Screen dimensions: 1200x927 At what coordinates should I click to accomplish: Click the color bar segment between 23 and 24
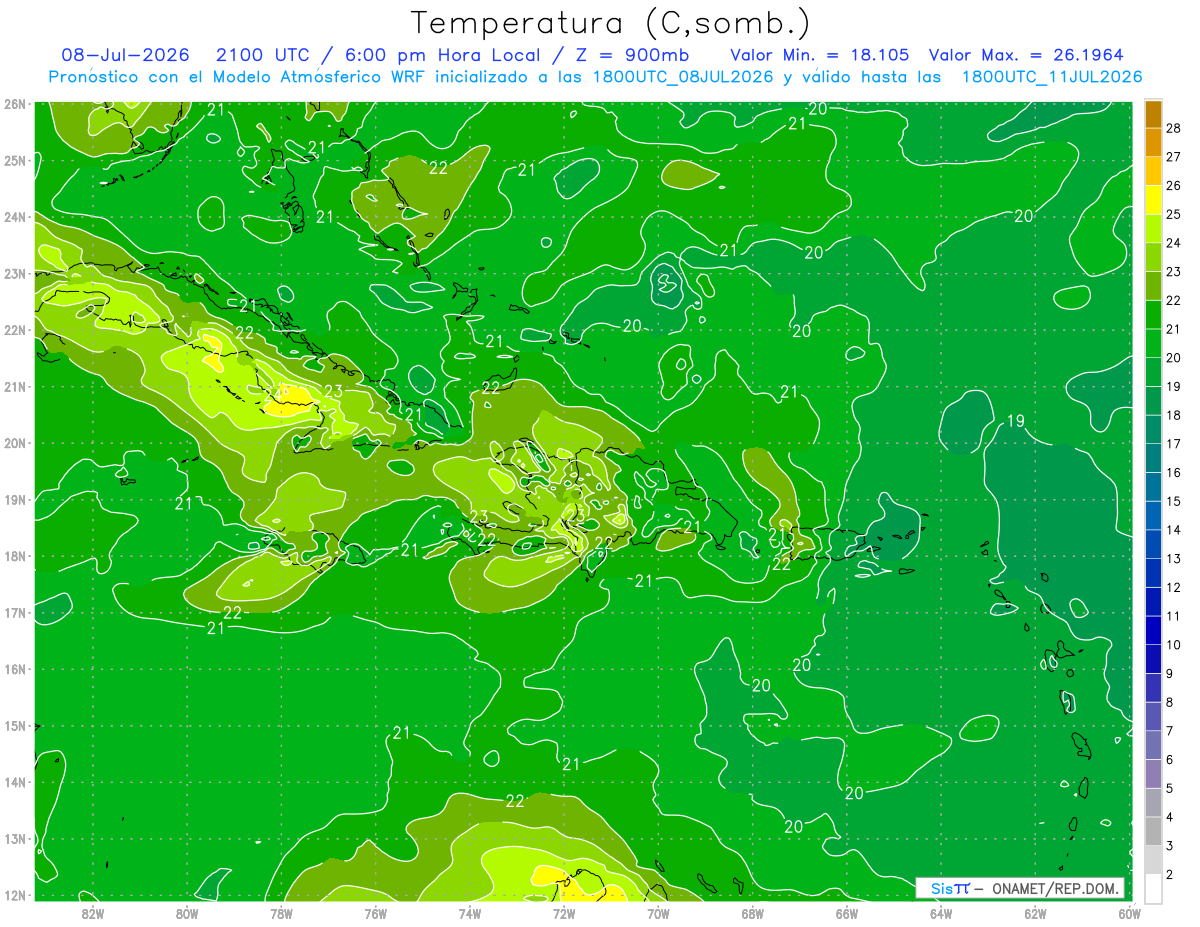tap(1153, 257)
